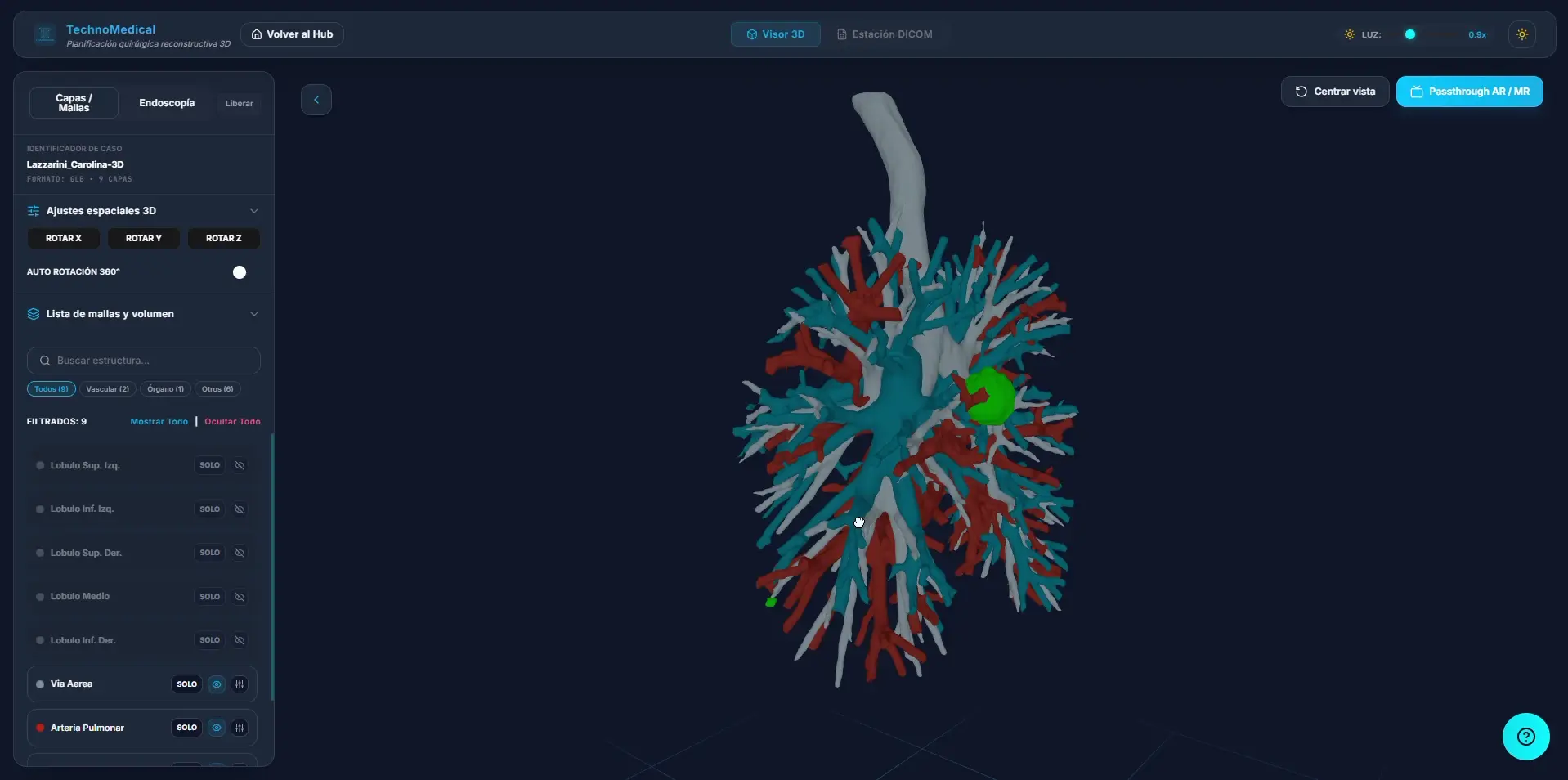Show the Lobulo Sup. Der. layer
The height and width of the screenshot is (780, 1568).
pos(240,553)
